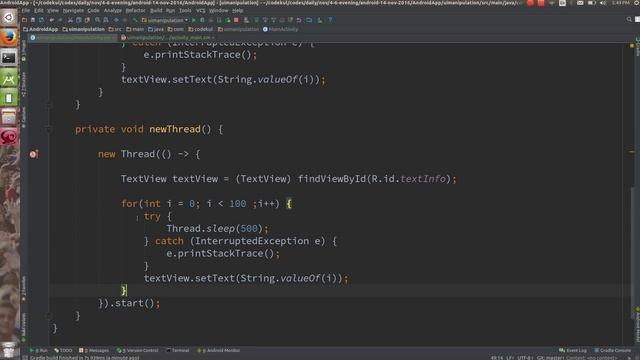Open the Analyze menu
This screenshot has width=640, height=360.
point(113,11)
